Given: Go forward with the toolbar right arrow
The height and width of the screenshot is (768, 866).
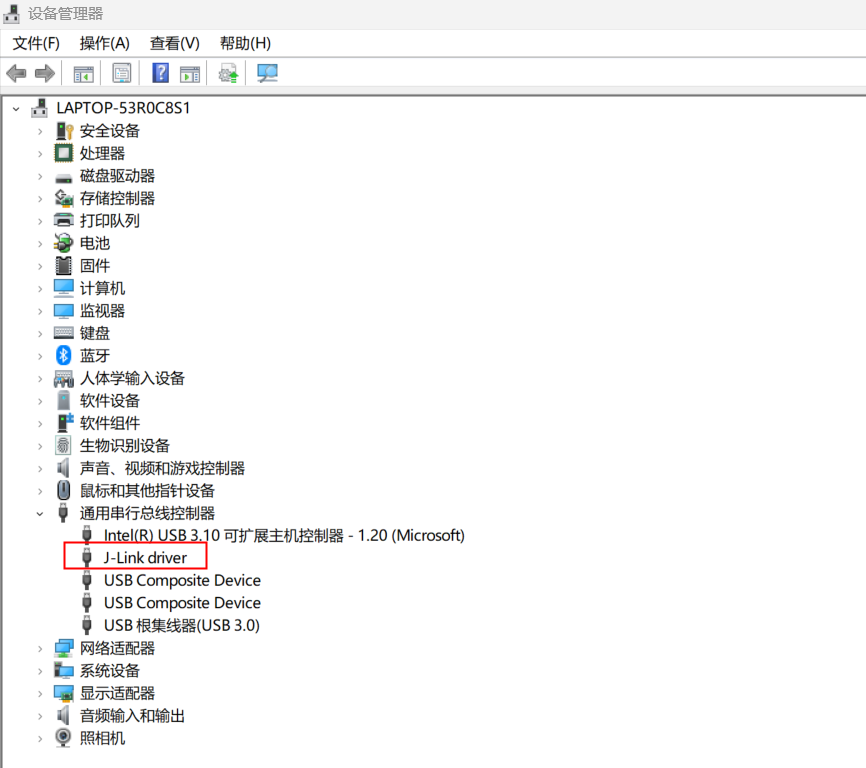Looking at the screenshot, I should [x=45, y=73].
